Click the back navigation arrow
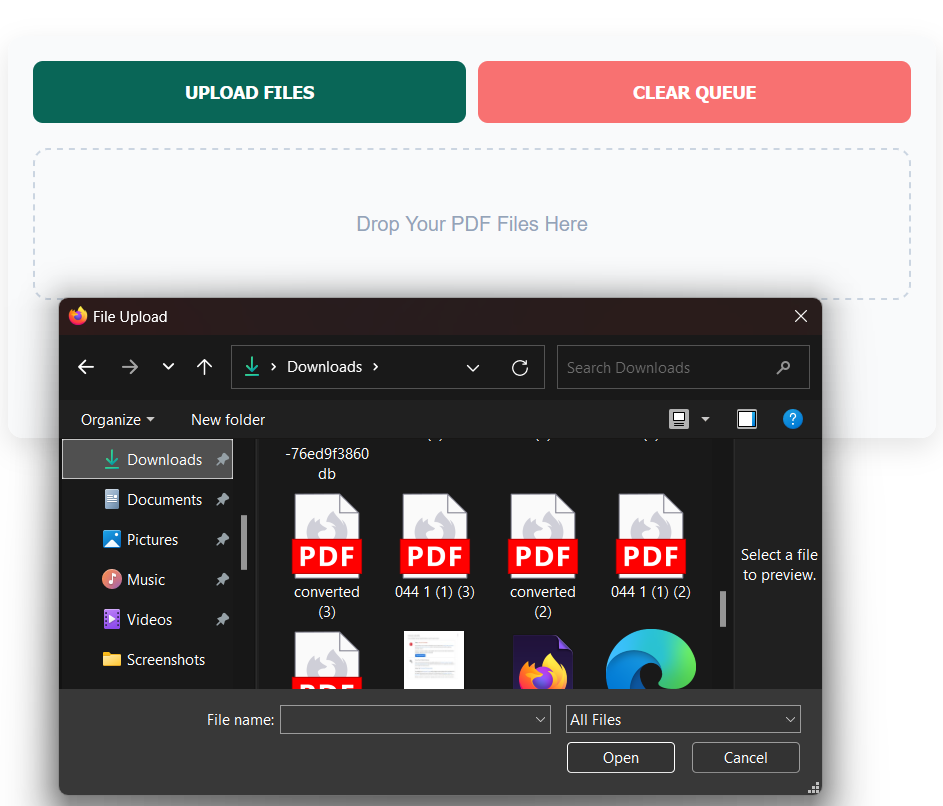943x806 pixels. coord(86,367)
